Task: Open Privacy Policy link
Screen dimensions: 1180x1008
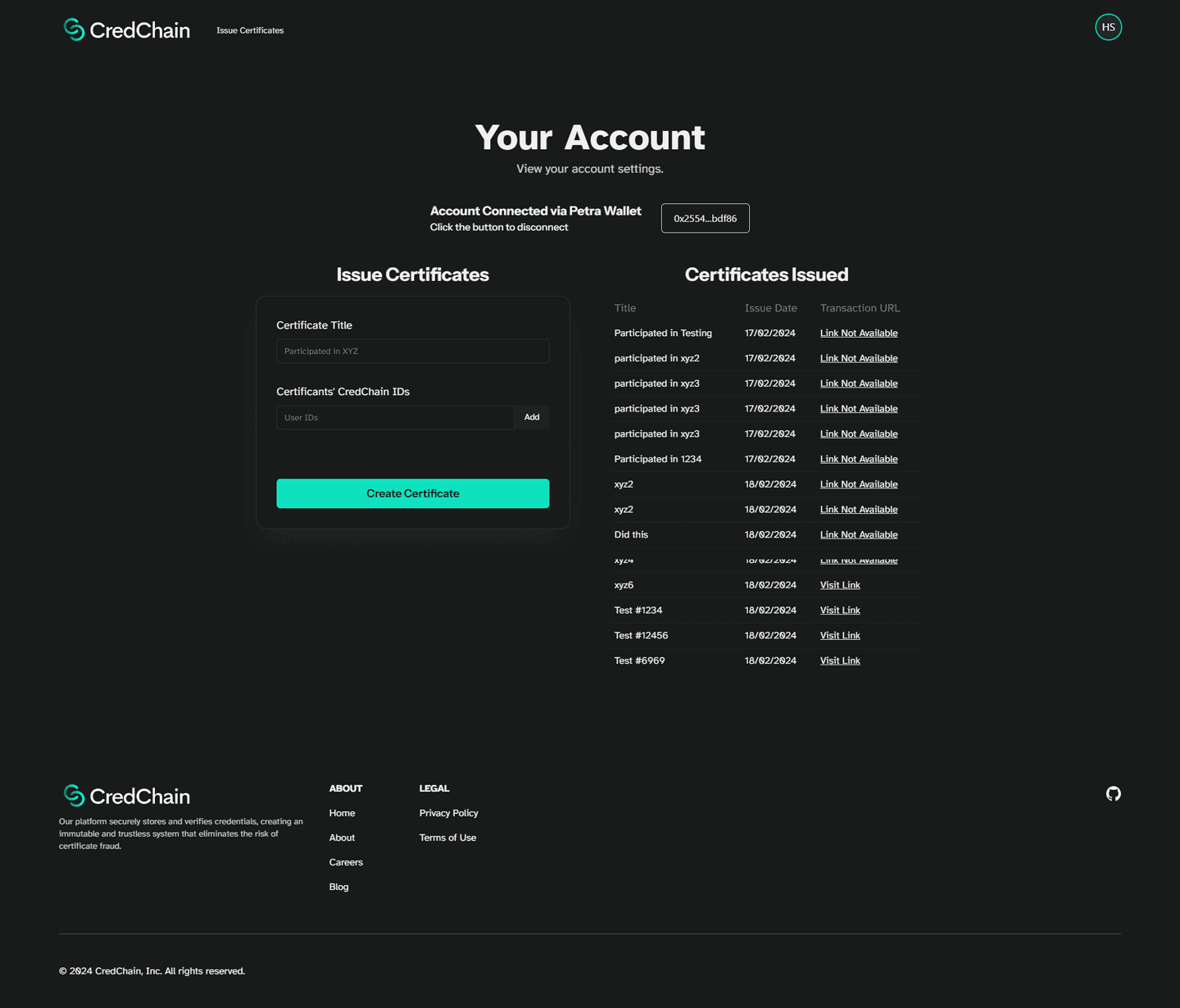Action: pyautogui.click(x=448, y=813)
